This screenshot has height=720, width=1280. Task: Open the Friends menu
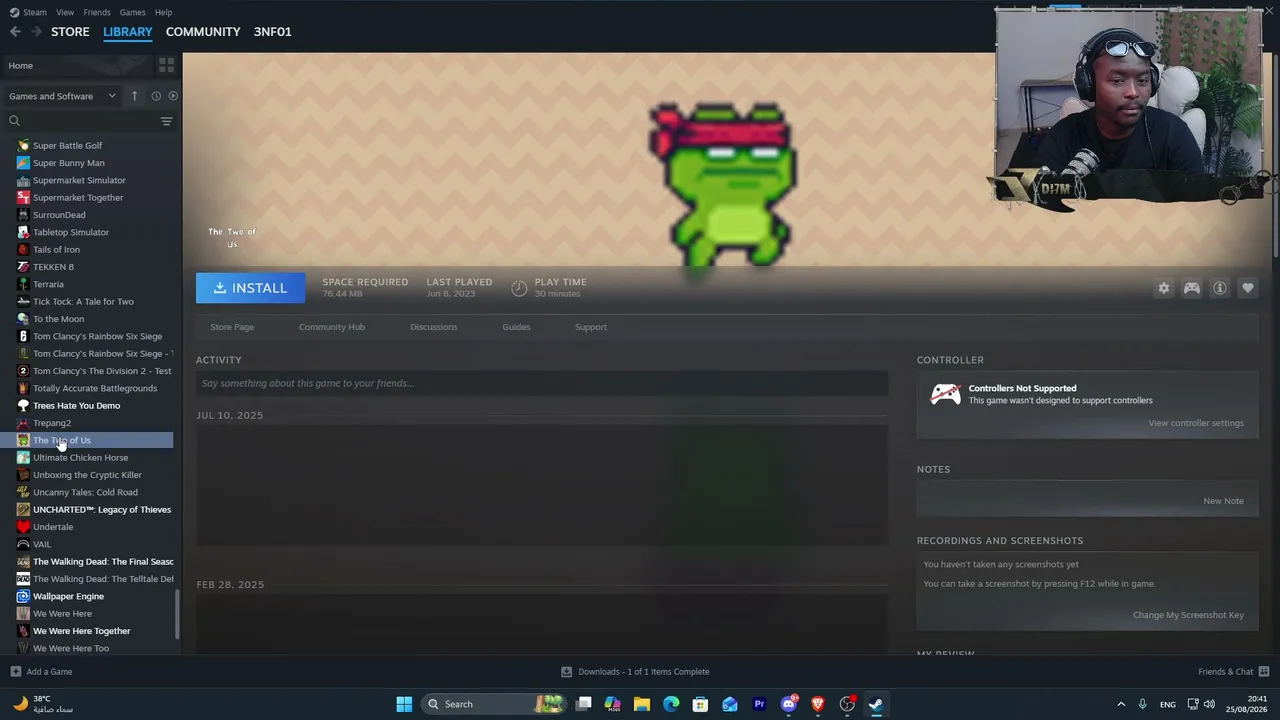(97, 12)
